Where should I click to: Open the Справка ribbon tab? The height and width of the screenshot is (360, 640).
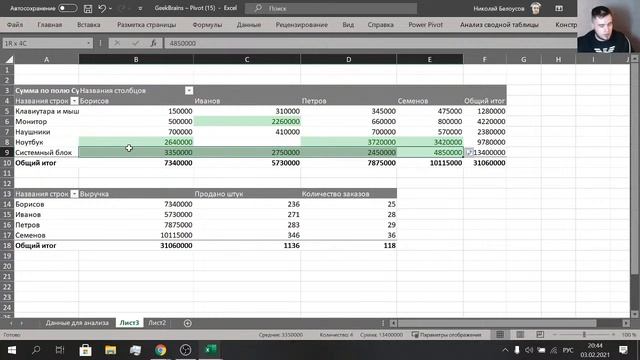(x=380, y=25)
